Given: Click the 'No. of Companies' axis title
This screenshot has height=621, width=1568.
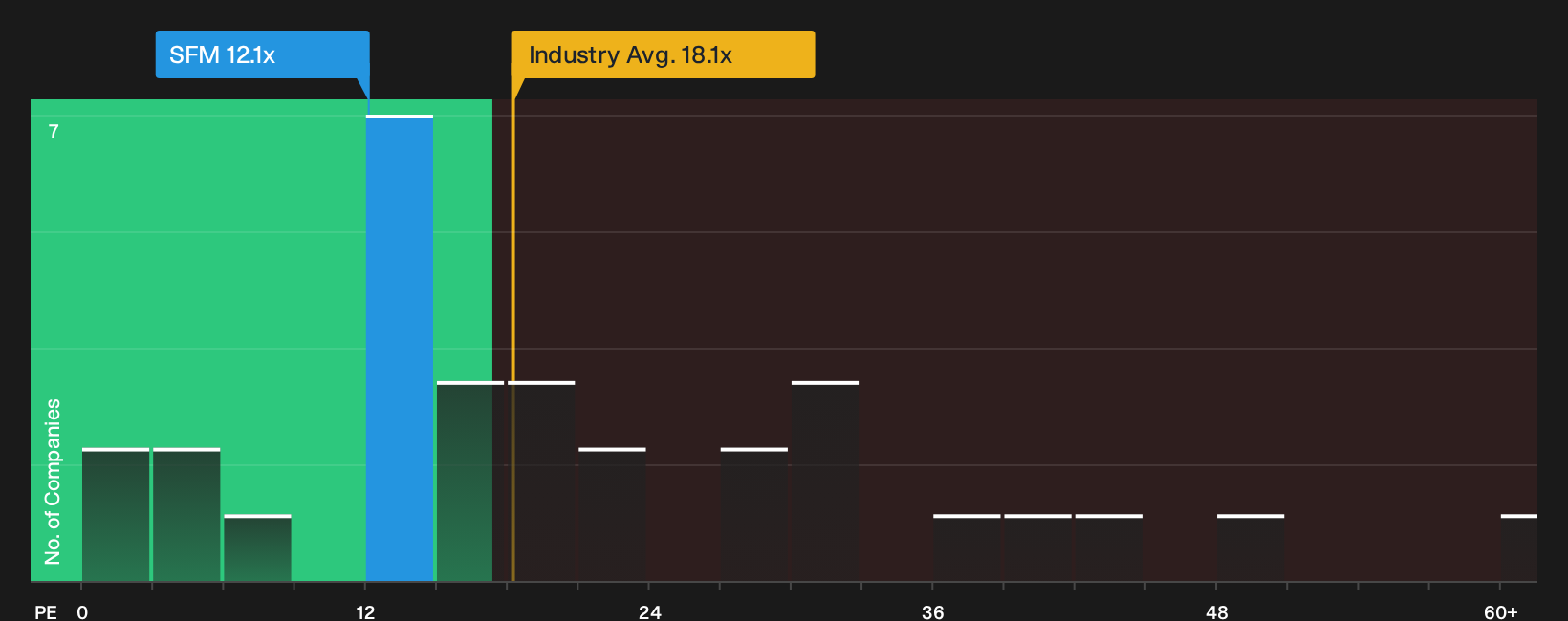Looking at the screenshot, I should pyautogui.click(x=53, y=482).
